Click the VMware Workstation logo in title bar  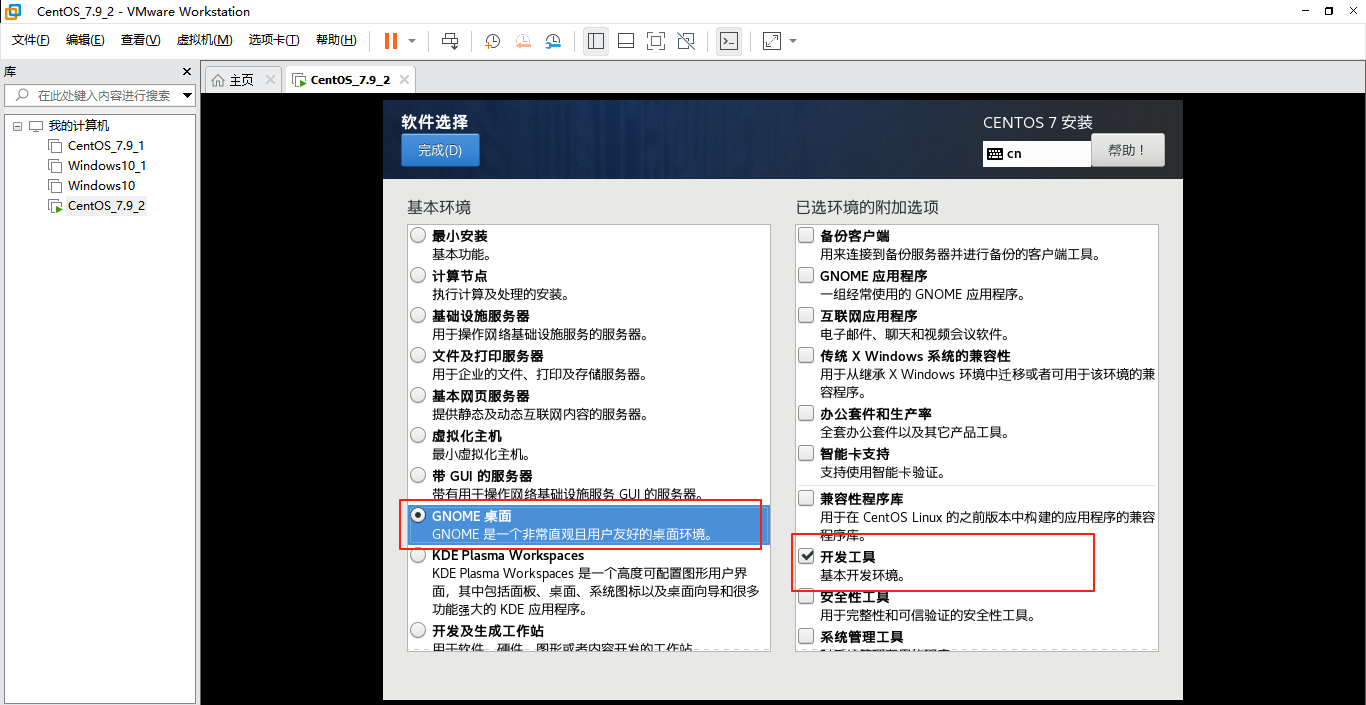point(13,11)
